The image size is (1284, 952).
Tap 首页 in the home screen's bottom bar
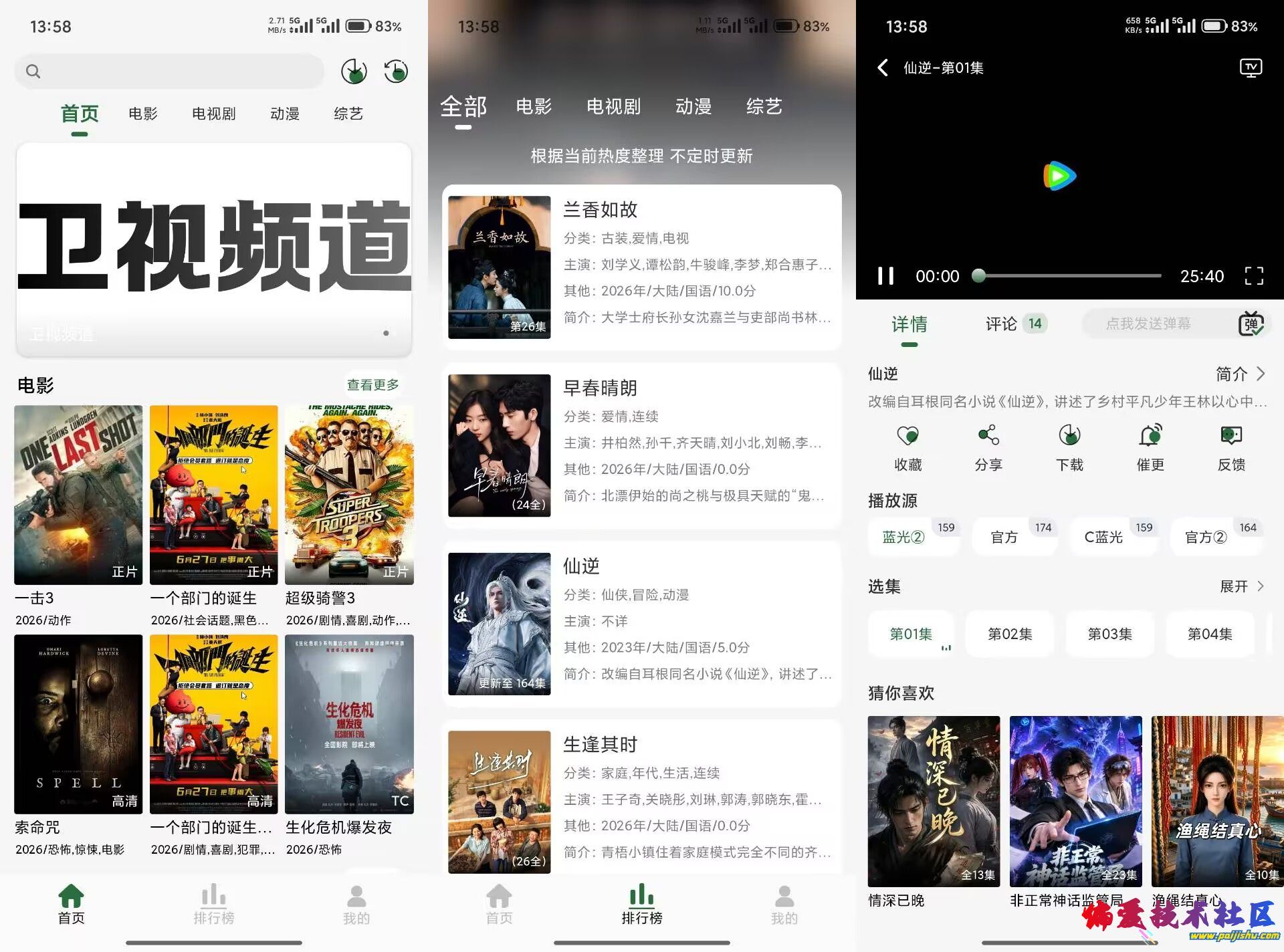(x=72, y=905)
